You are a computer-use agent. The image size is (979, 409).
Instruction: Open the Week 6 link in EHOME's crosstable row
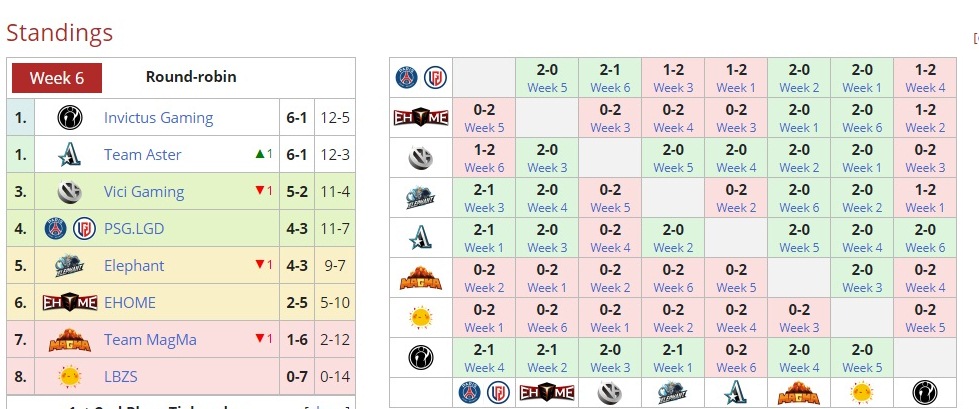tap(862, 128)
